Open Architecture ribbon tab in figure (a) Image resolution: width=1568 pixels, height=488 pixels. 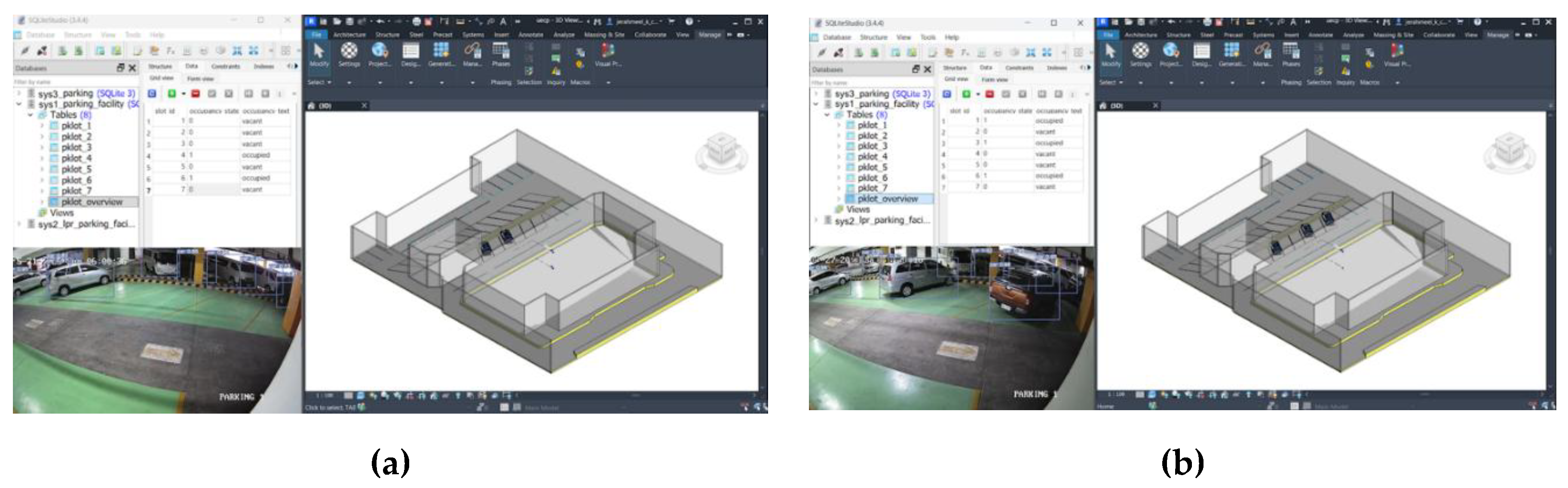(349, 35)
